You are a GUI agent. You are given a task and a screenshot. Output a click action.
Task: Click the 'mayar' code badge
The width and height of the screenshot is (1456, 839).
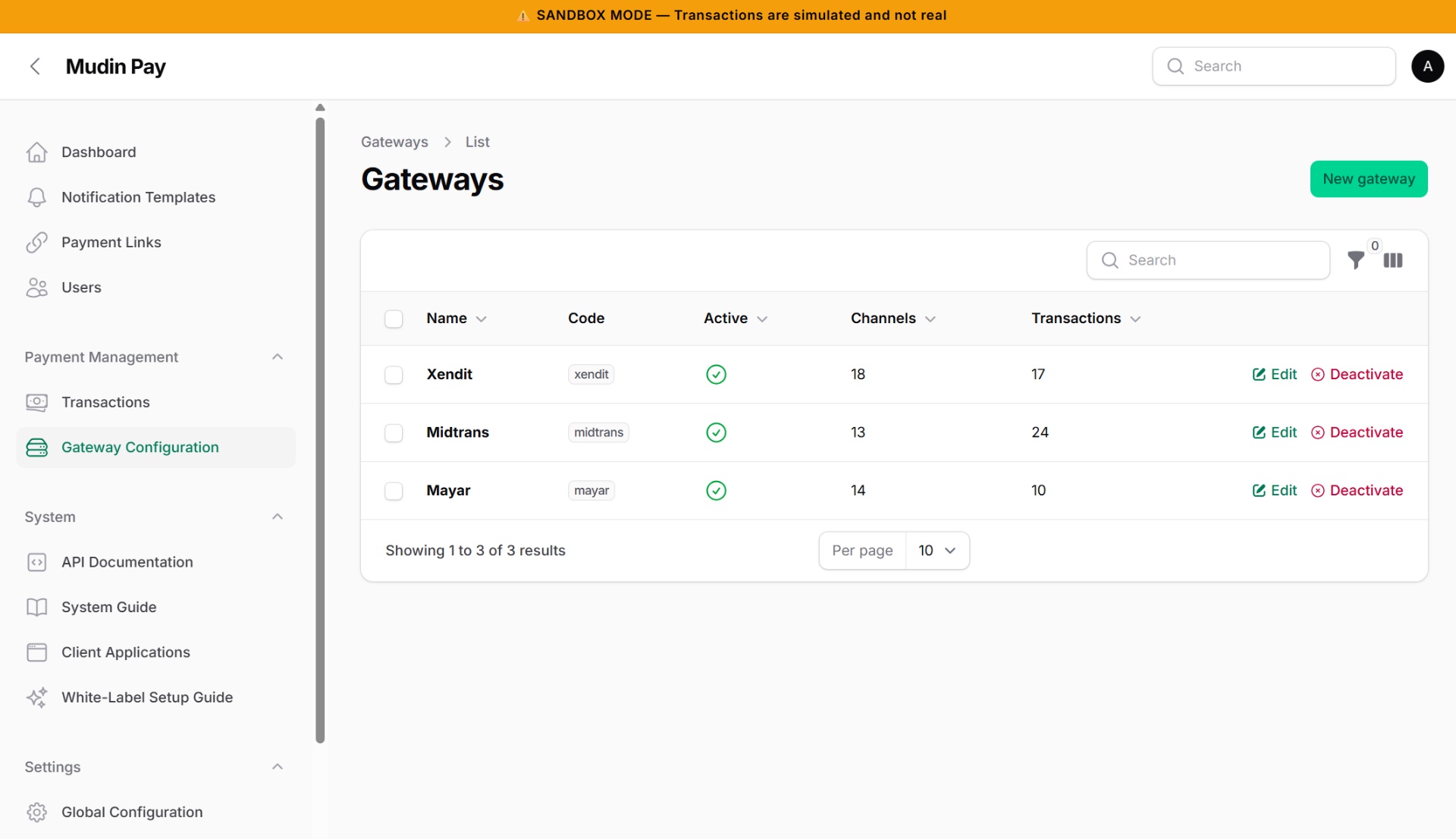591,490
